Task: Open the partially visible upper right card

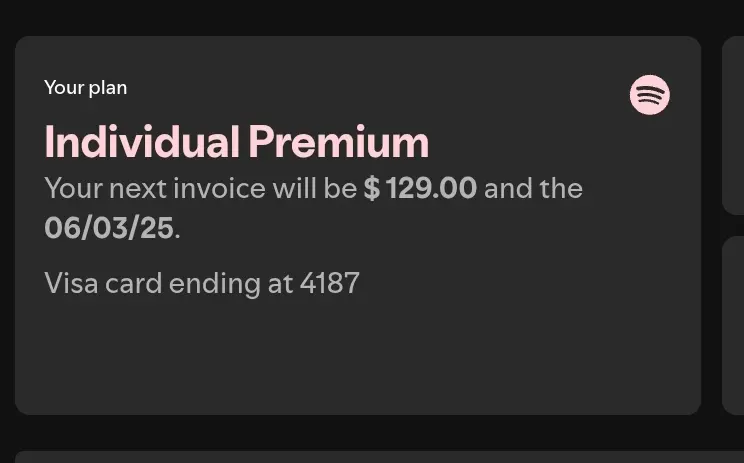Action: click(x=733, y=125)
